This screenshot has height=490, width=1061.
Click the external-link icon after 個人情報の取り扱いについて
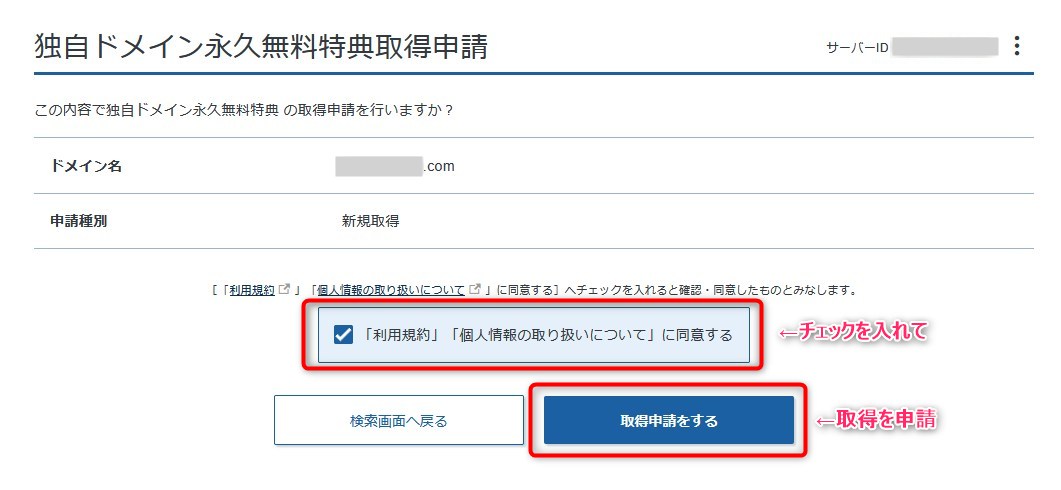(475, 289)
